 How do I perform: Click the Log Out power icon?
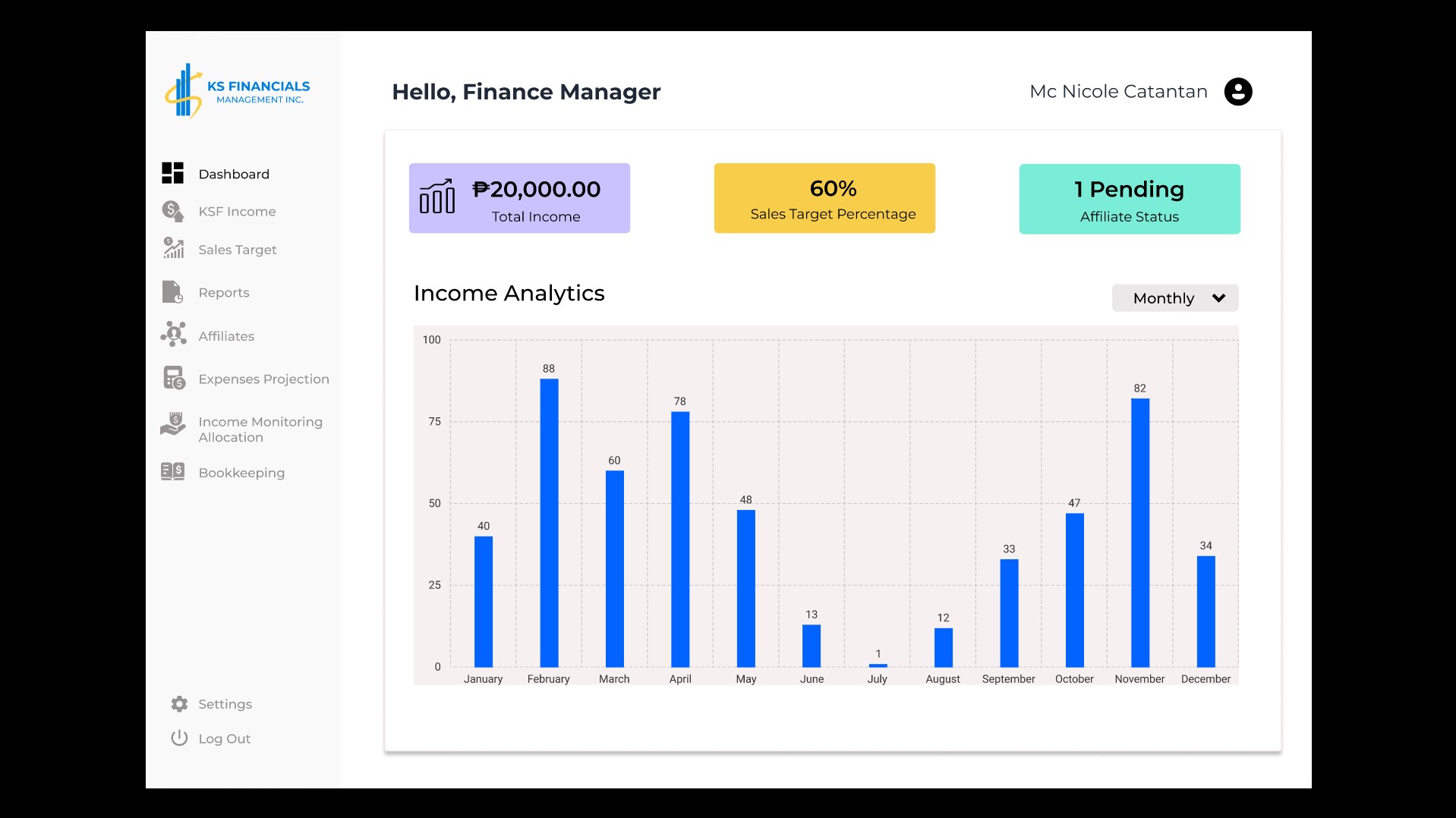tap(179, 738)
